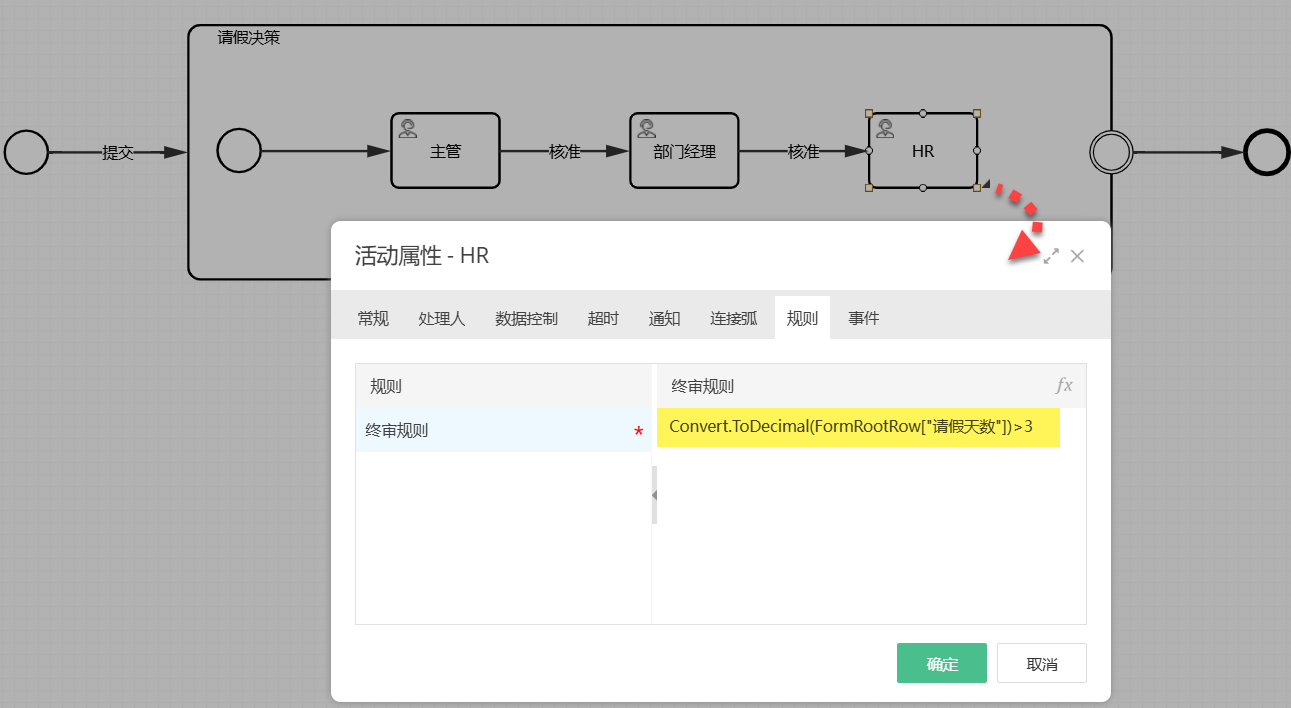Click the process start event circle

26,152
